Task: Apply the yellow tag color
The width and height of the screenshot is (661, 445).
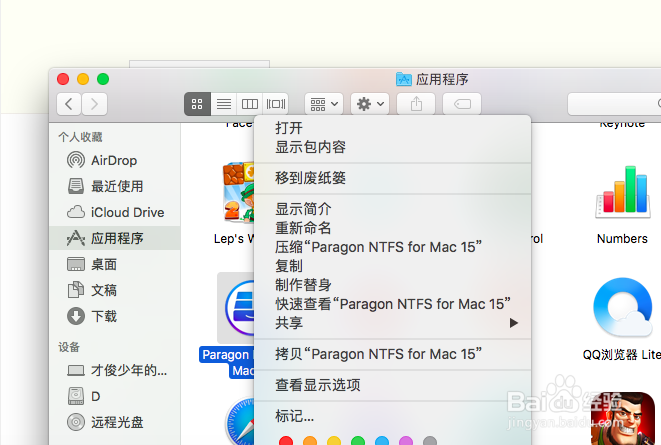Action: 334,441
